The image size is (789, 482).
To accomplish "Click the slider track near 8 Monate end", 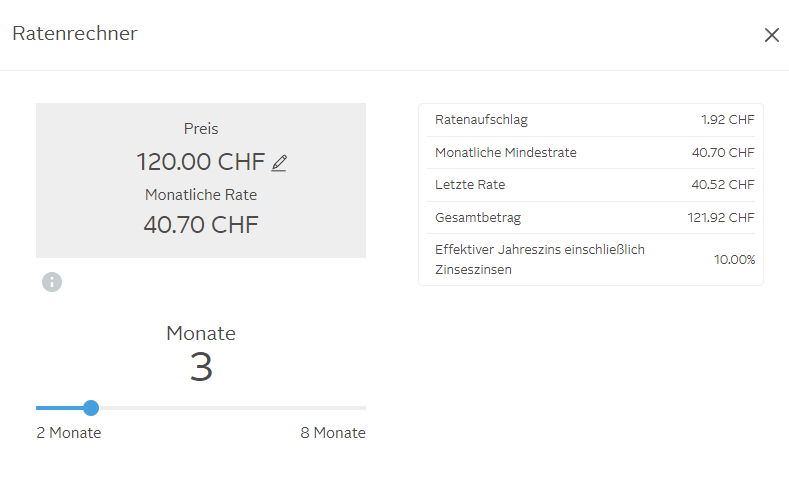I will (355, 408).
